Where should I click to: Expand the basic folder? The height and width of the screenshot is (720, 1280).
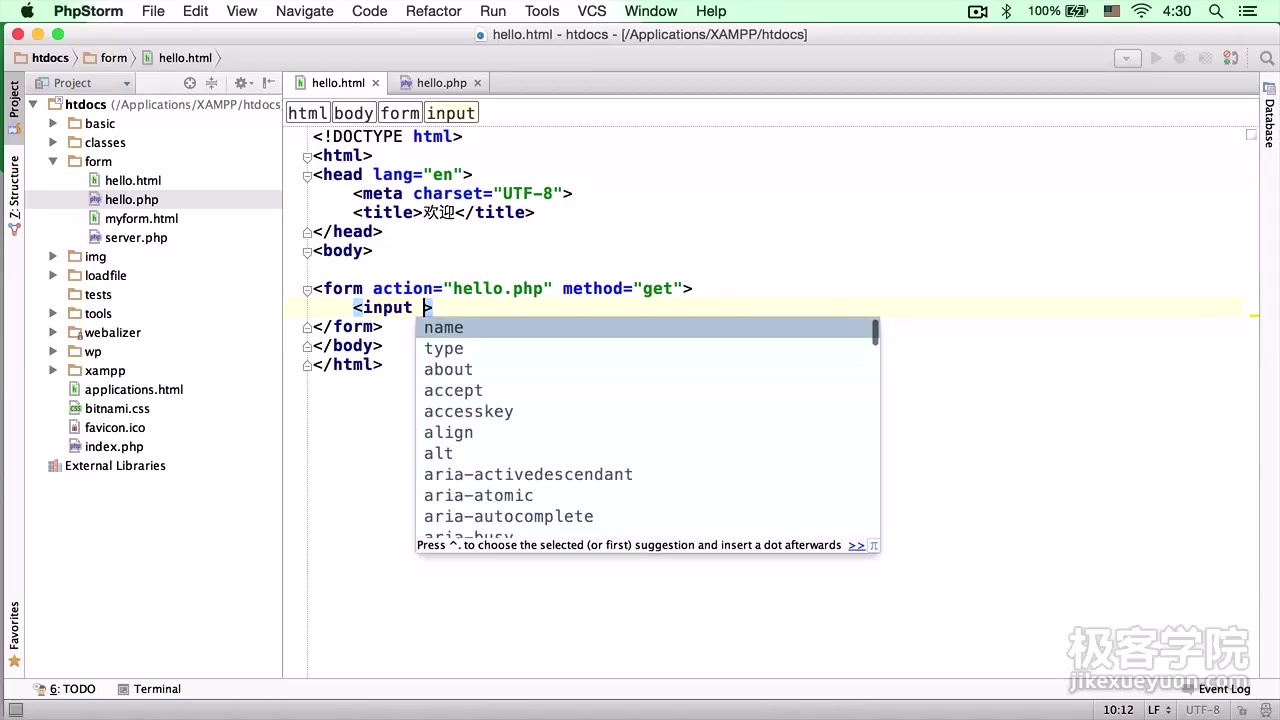[53, 123]
